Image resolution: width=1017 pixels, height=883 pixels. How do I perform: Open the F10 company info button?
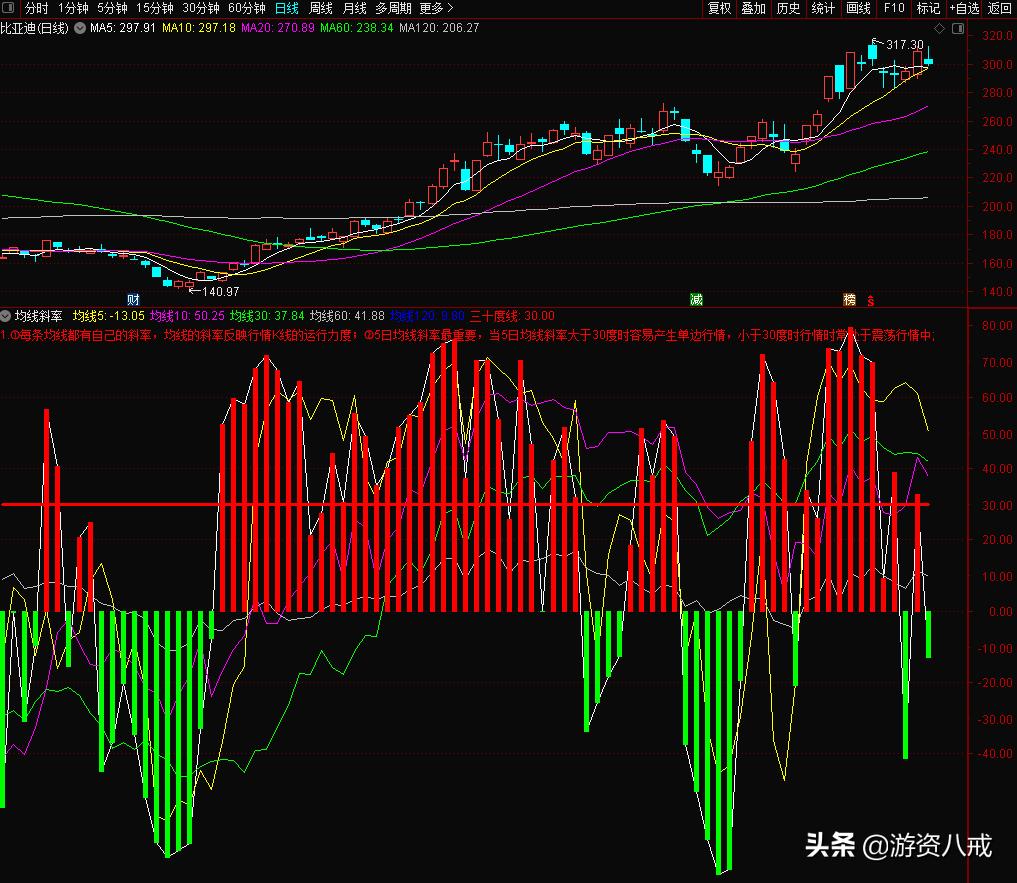pyautogui.click(x=894, y=8)
